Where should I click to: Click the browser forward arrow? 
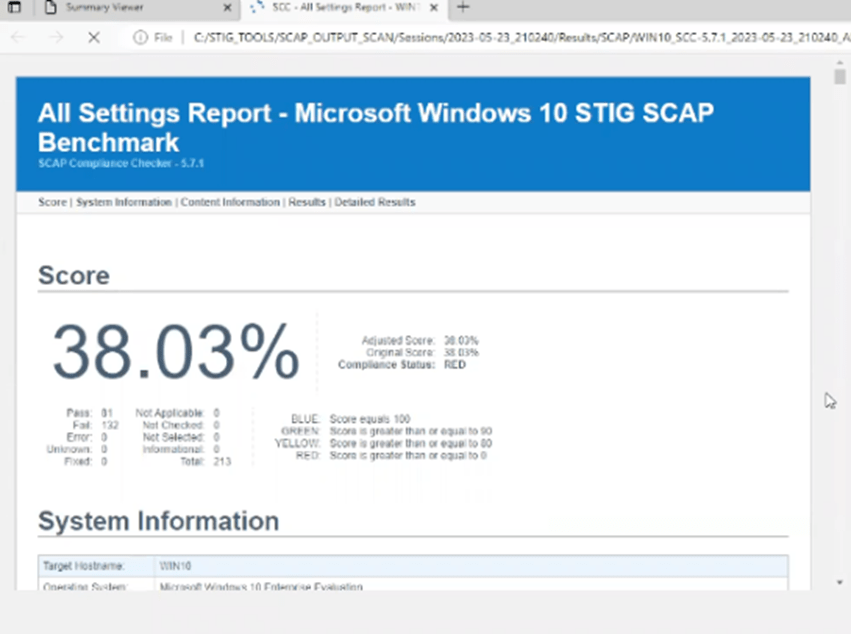point(56,37)
